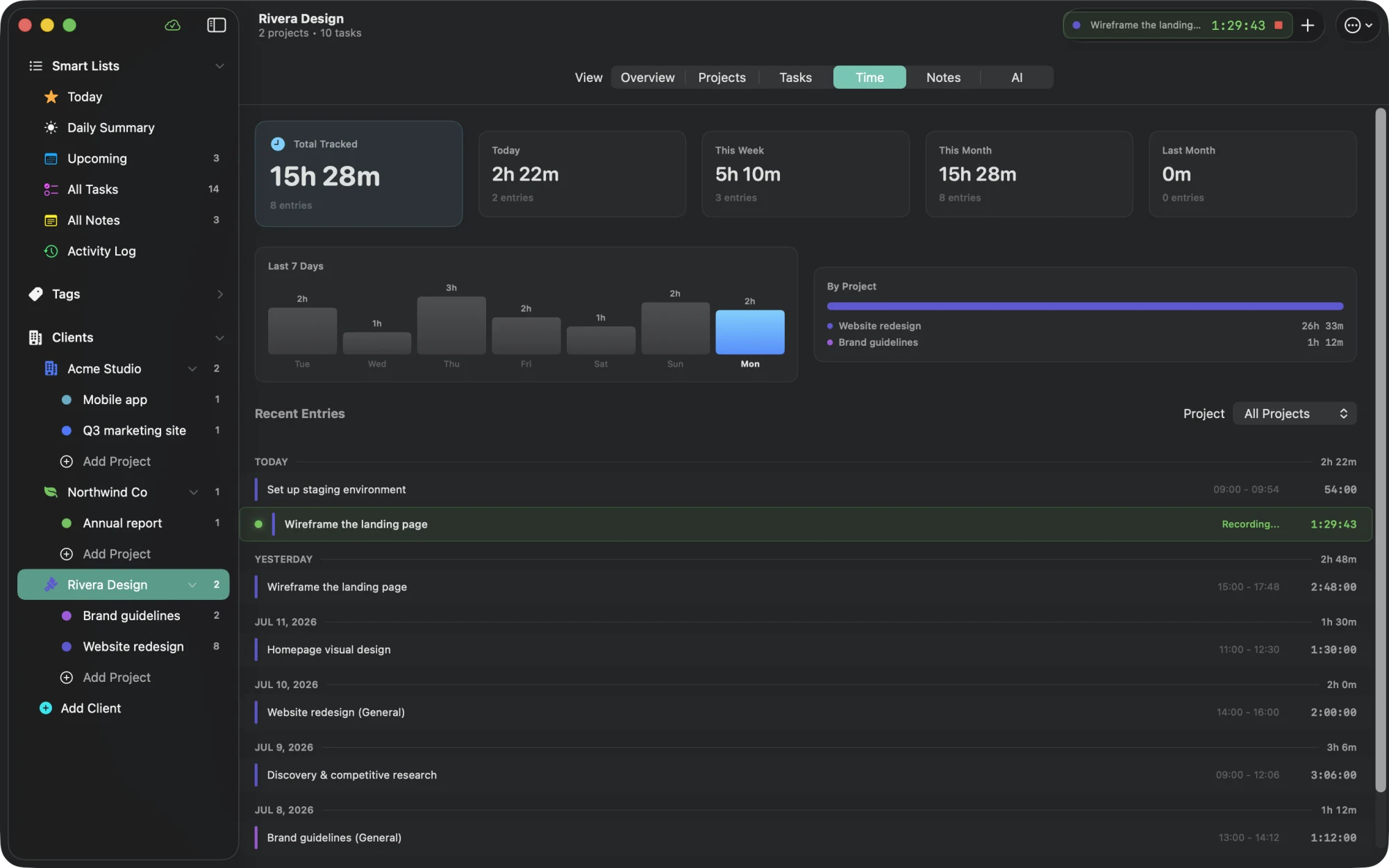The image size is (1389, 868).
Task: Click the plus icon to add new item
Action: (1308, 25)
